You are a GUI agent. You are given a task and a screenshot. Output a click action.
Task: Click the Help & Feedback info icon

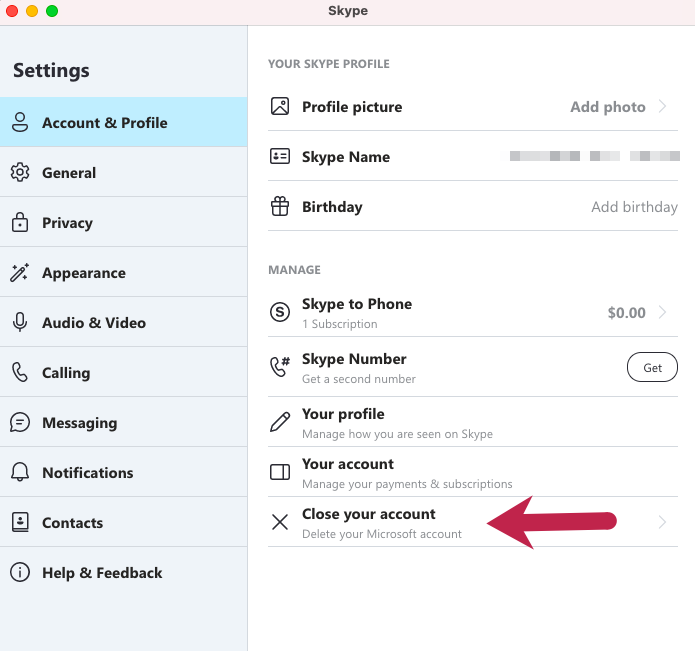pos(20,572)
